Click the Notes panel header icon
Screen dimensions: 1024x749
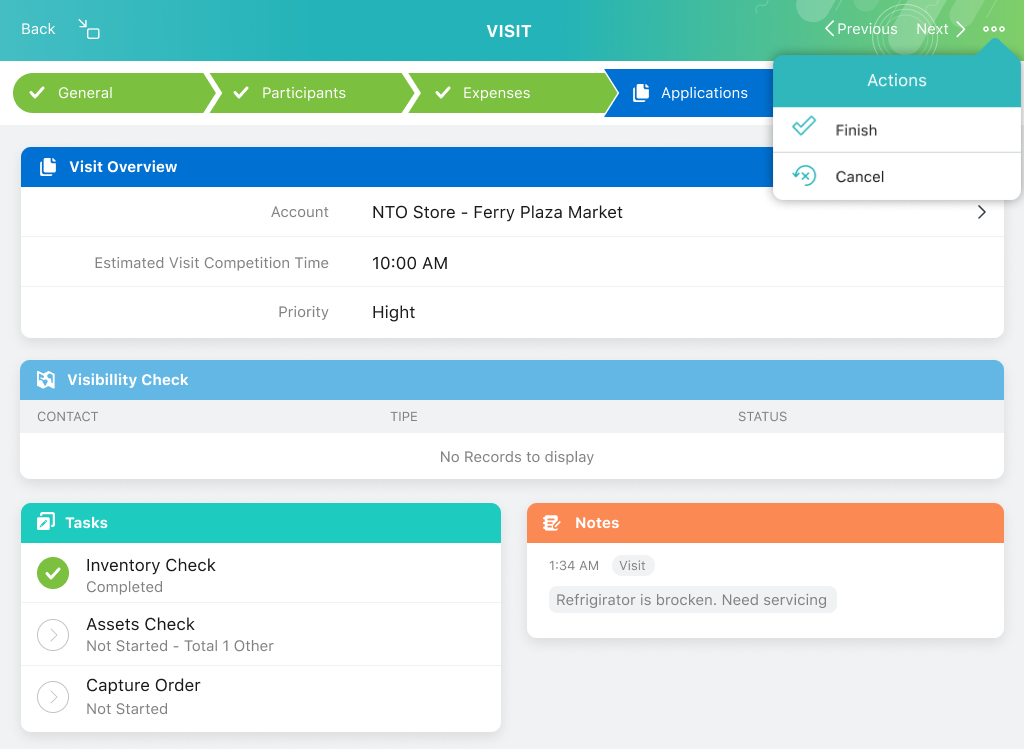[x=551, y=523]
